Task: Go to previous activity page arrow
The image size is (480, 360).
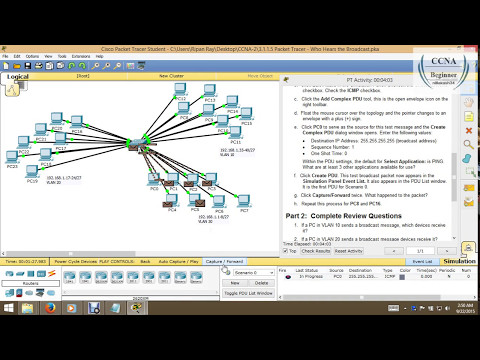Action: click(x=394, y=251)
